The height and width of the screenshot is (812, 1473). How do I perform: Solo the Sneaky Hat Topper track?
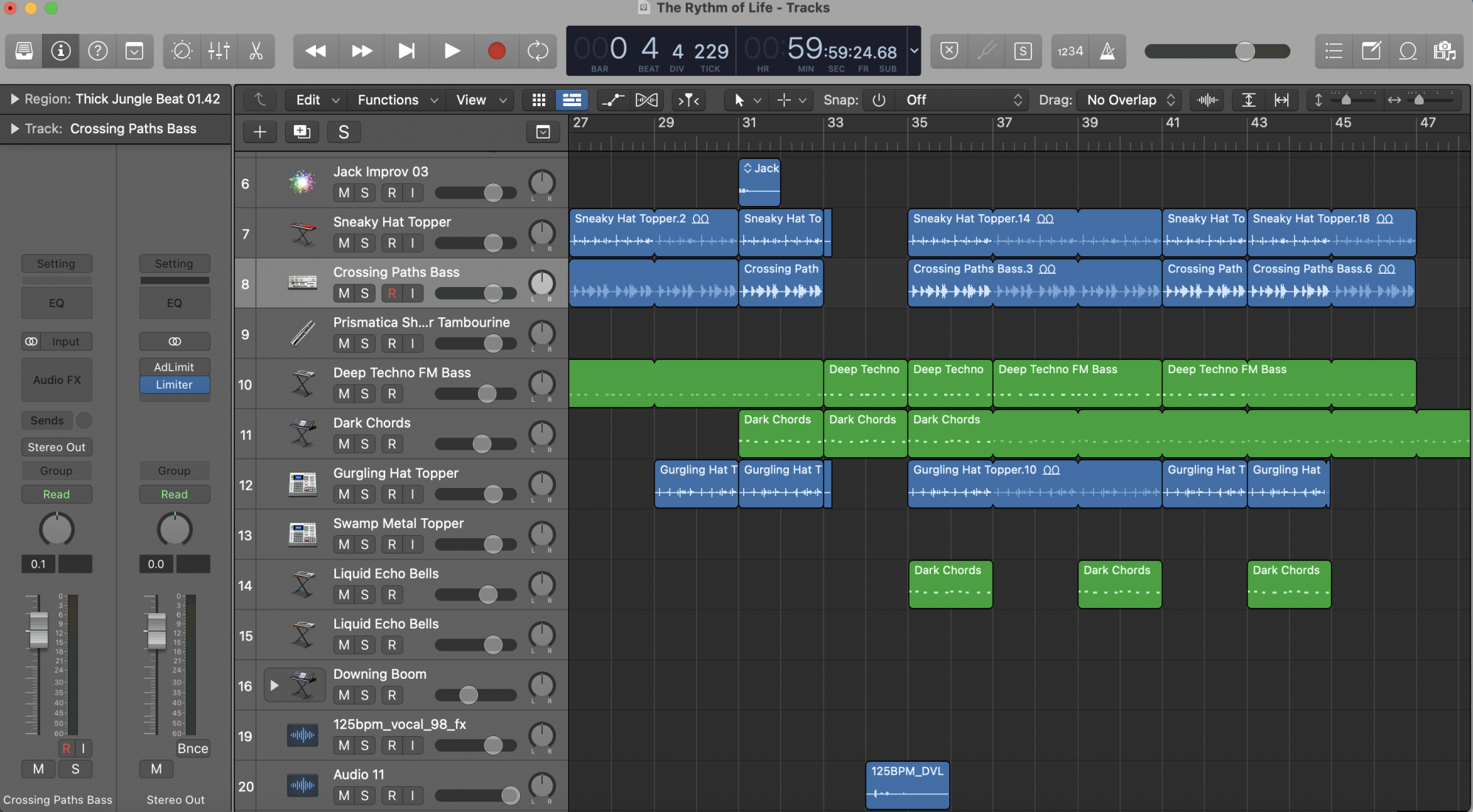tap(364, 243)
